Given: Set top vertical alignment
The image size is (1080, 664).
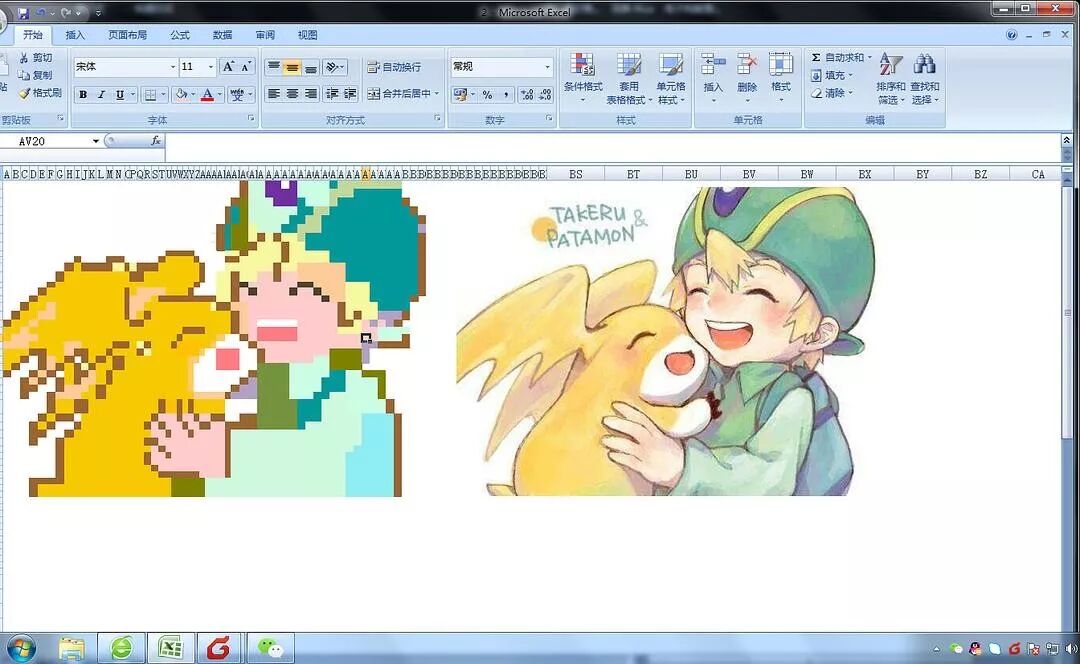Looking at the screenshot, I should tap(273, 67).
